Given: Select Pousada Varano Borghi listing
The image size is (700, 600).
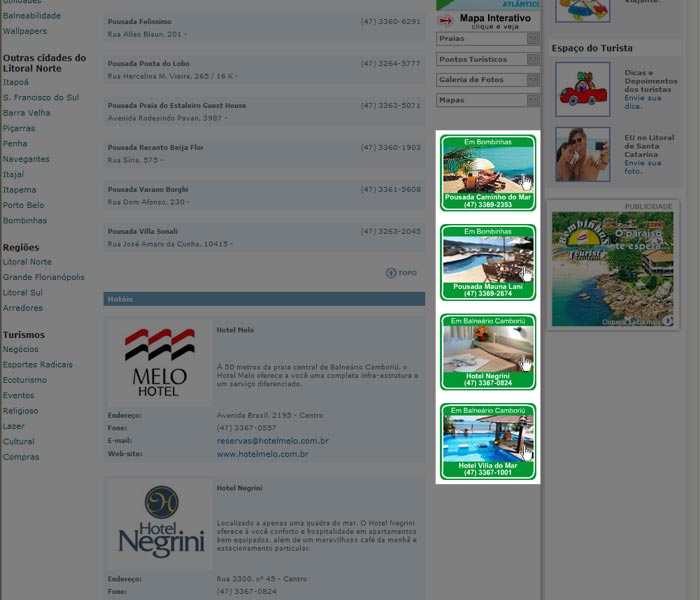Looking at the screenshot, I should (x=264, y=196).
